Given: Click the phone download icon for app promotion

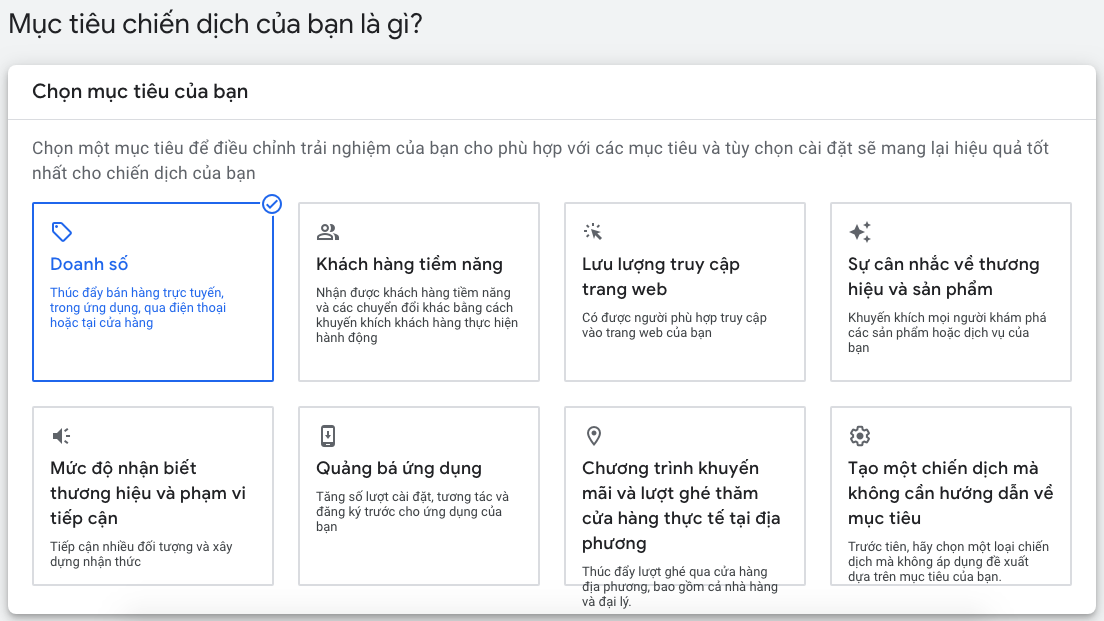Looking at the screenshot, I should (328, 436).
